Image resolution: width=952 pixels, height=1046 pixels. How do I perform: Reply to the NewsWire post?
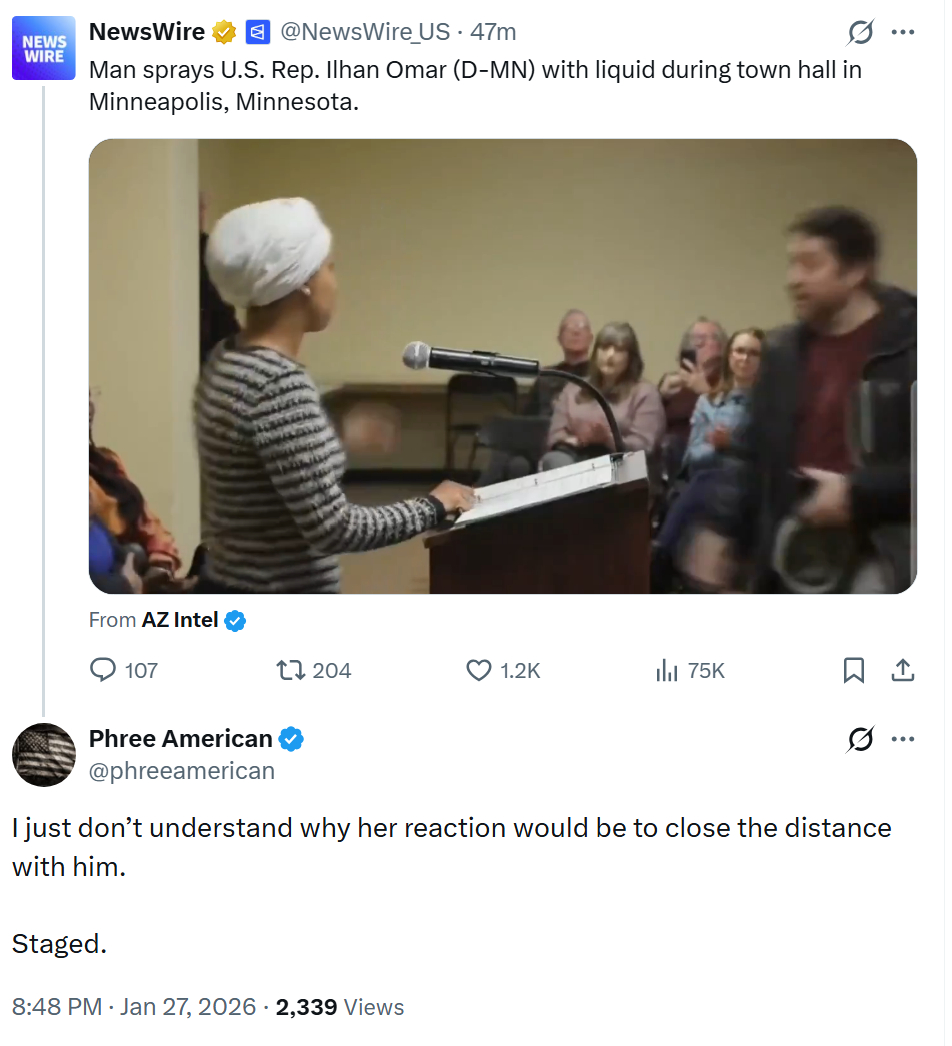pyautogui.click(x=103, y=670)
